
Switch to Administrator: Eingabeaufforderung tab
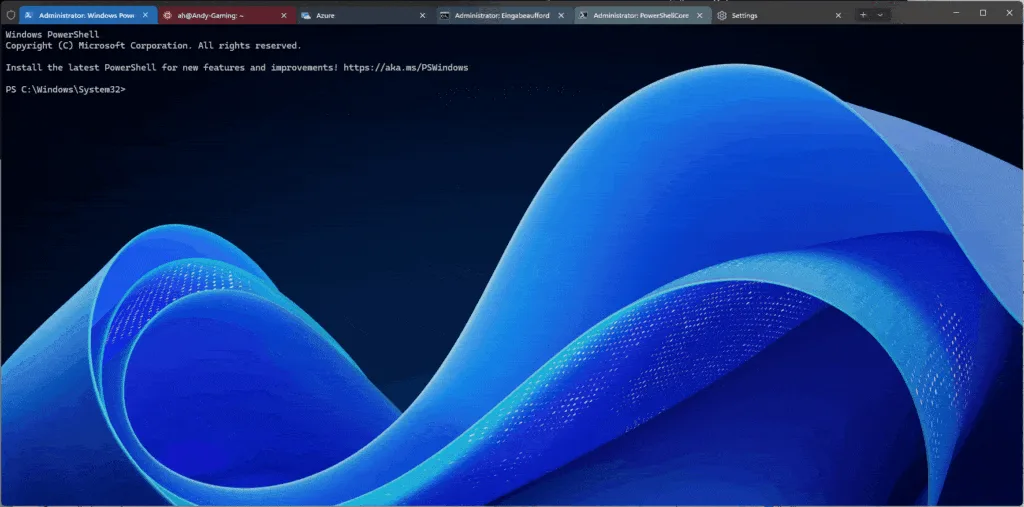point(504,15)
